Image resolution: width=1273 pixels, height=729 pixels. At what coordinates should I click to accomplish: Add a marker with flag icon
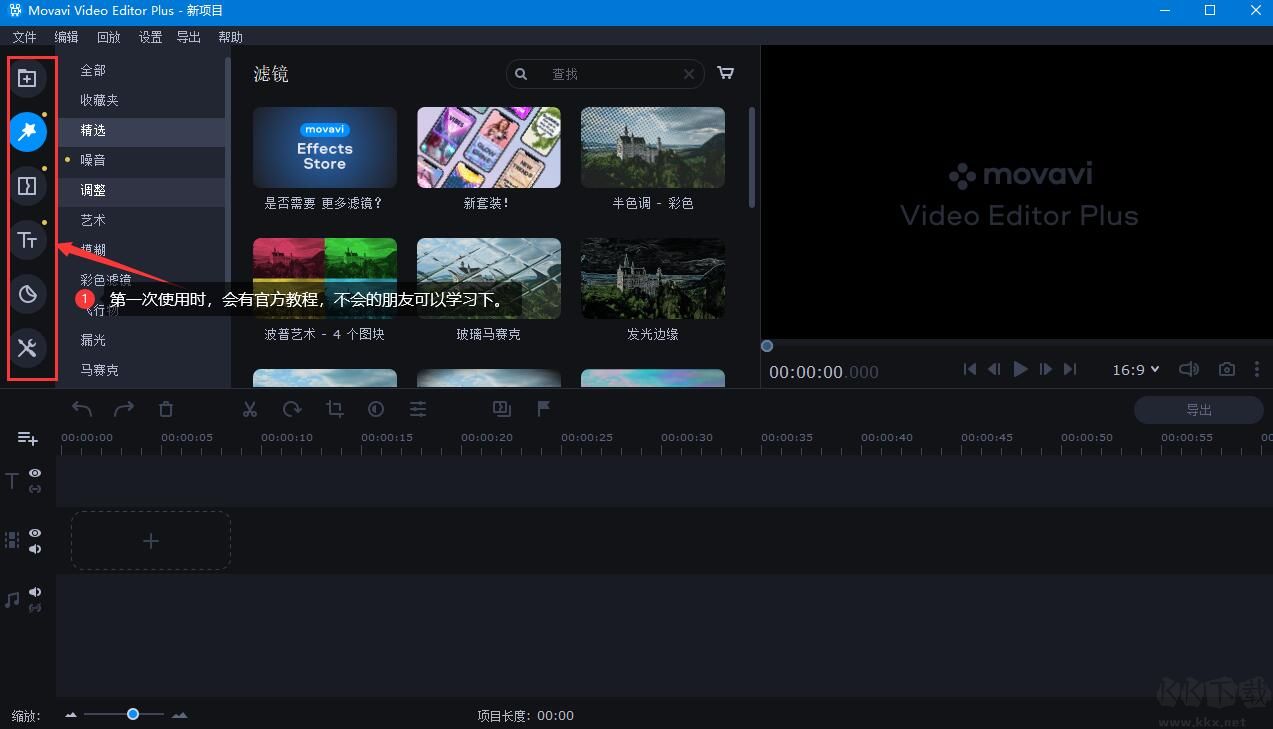[x=544, y=409]
